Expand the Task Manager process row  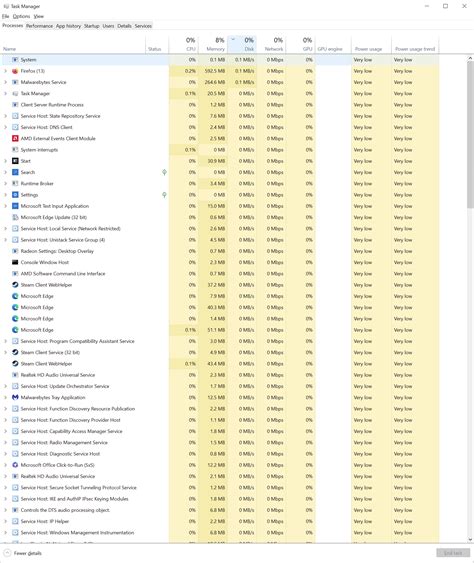(5, 94)
